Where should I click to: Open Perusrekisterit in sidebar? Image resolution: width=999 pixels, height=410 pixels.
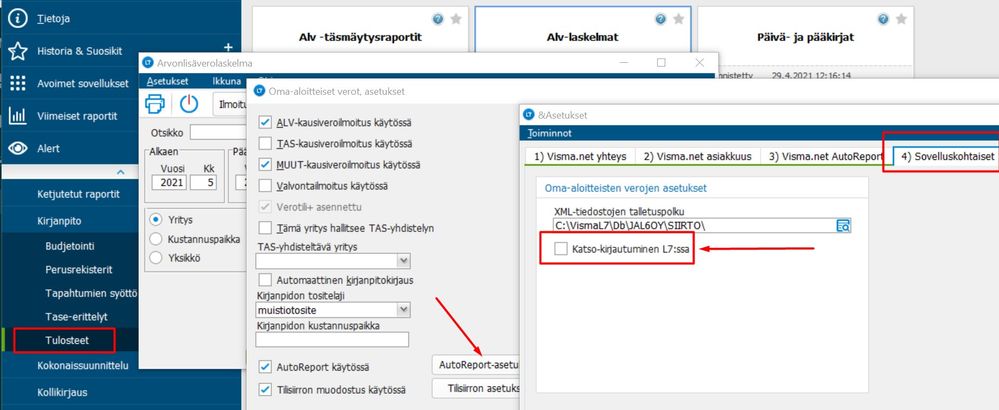coord(79,269)
